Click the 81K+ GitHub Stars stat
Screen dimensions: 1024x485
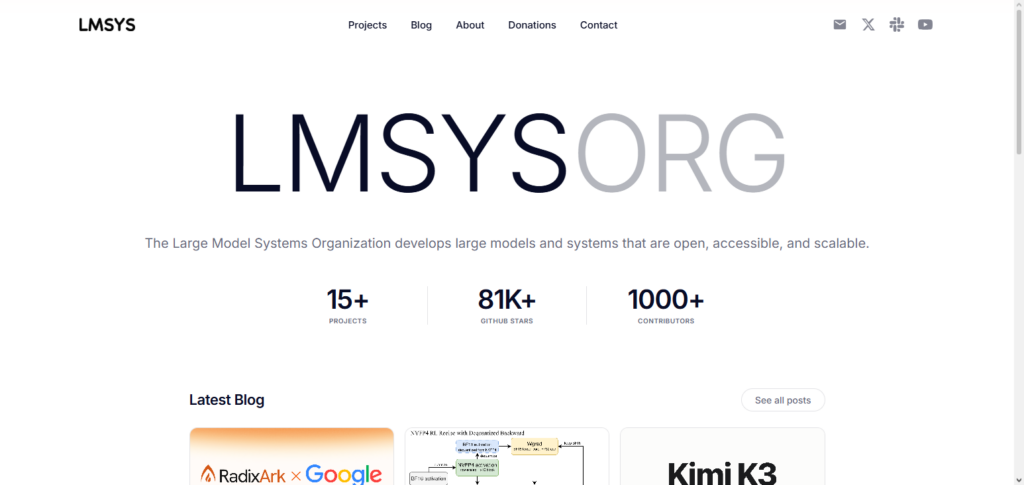pos(507,305)
